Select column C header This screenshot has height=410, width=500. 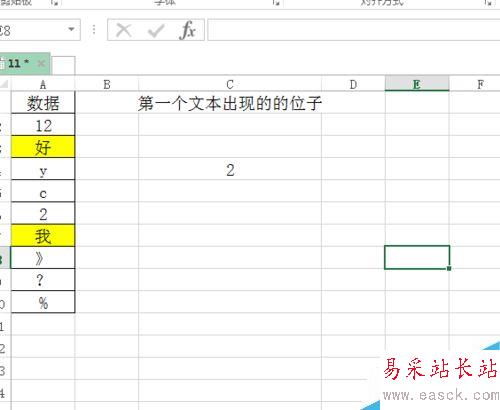coord(230,84)
